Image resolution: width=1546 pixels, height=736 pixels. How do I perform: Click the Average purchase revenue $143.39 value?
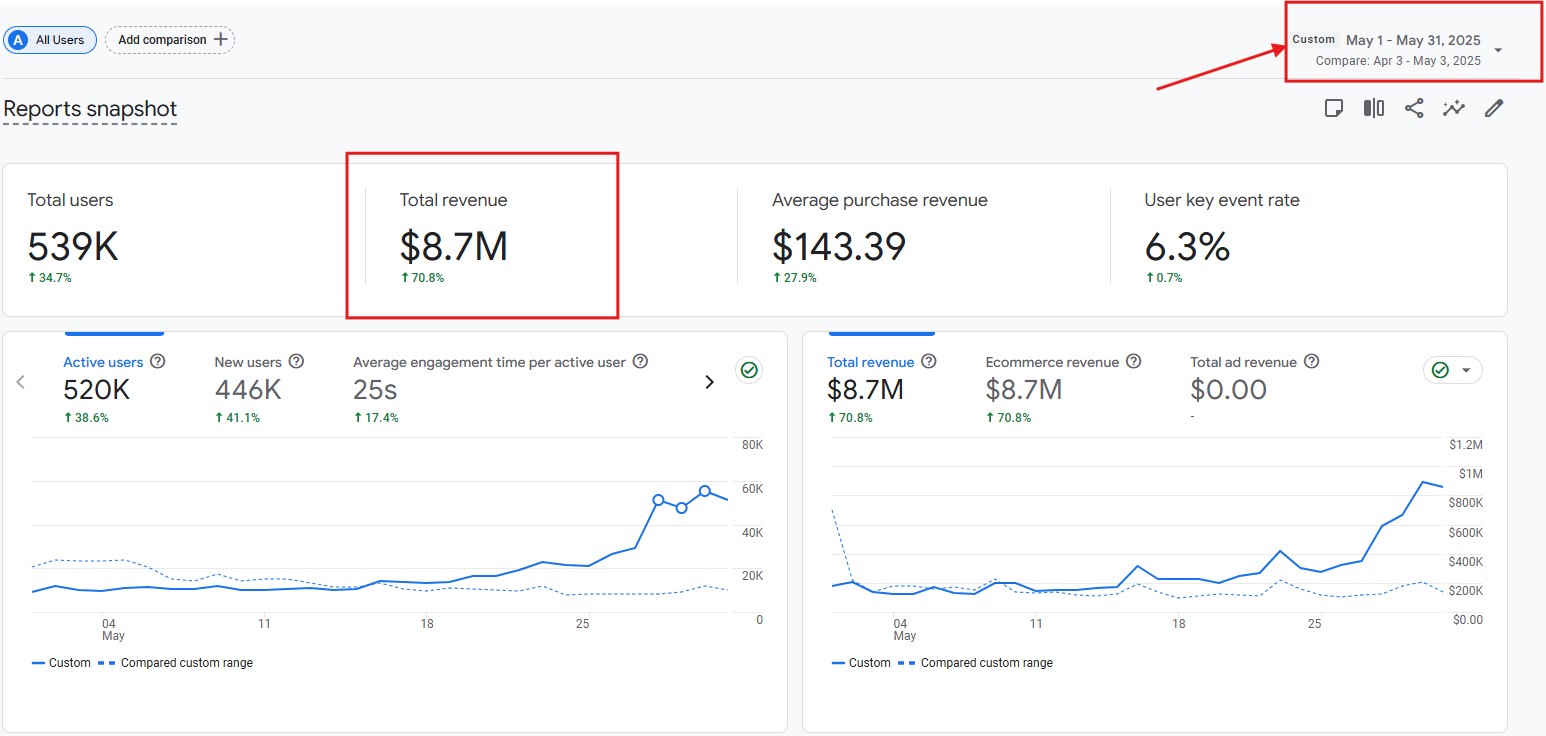(x=839, y=247)
